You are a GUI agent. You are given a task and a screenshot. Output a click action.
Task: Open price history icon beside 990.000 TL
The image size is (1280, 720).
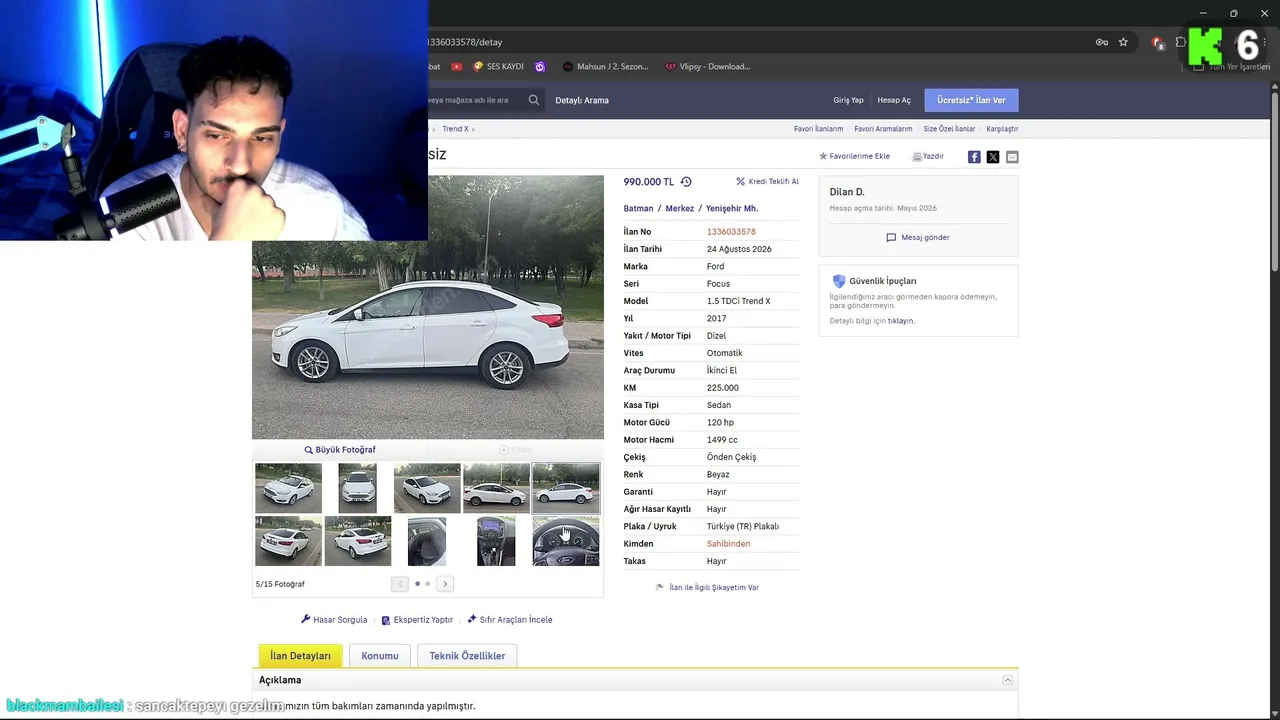pyautogui.click(x=686, y=182)
